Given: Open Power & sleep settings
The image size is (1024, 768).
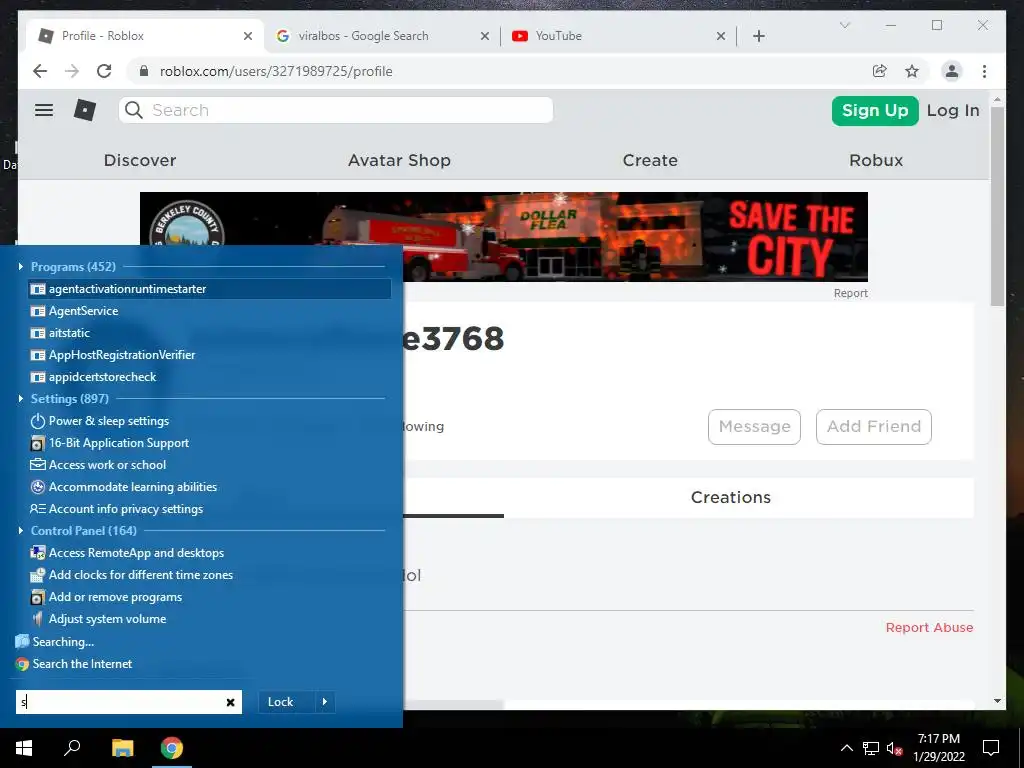Looking at the screenshot, I should 210,421.
